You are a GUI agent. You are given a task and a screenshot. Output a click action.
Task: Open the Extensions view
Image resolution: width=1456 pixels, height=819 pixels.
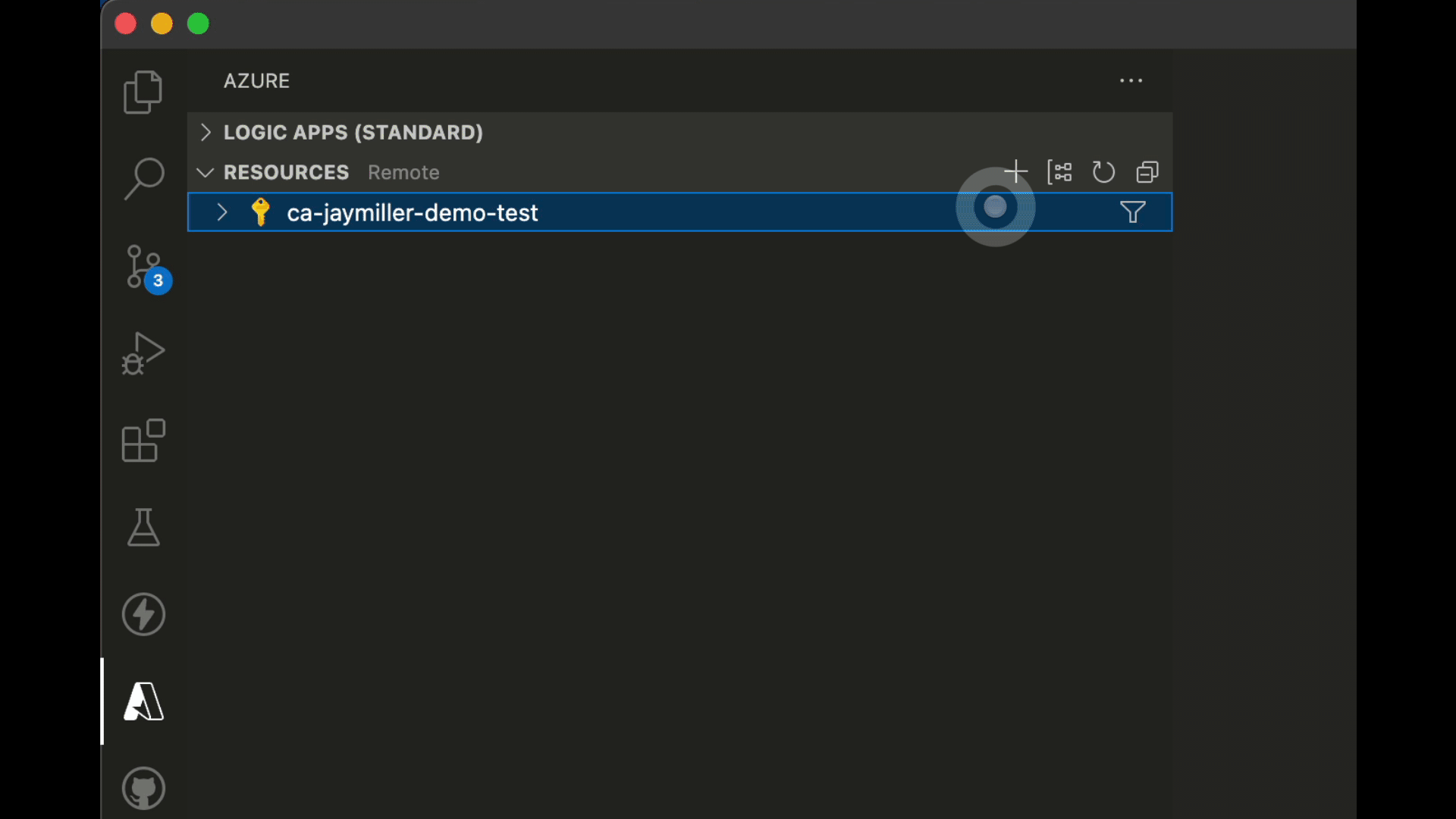click(x=143, y=440)
